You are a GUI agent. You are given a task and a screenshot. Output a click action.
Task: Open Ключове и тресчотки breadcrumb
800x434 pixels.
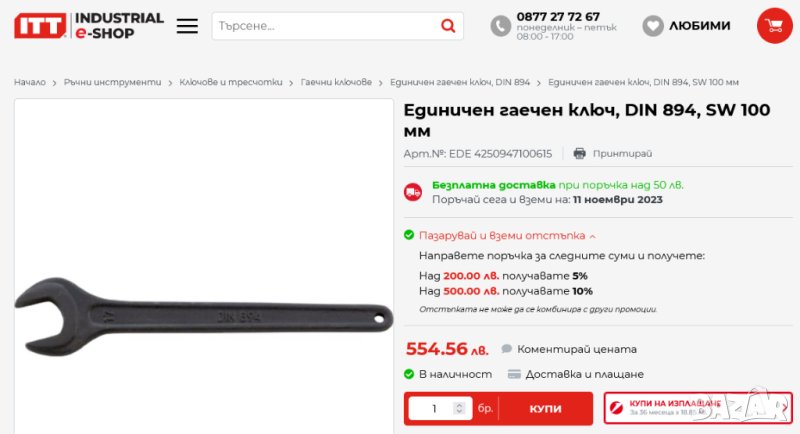(231, 82)
